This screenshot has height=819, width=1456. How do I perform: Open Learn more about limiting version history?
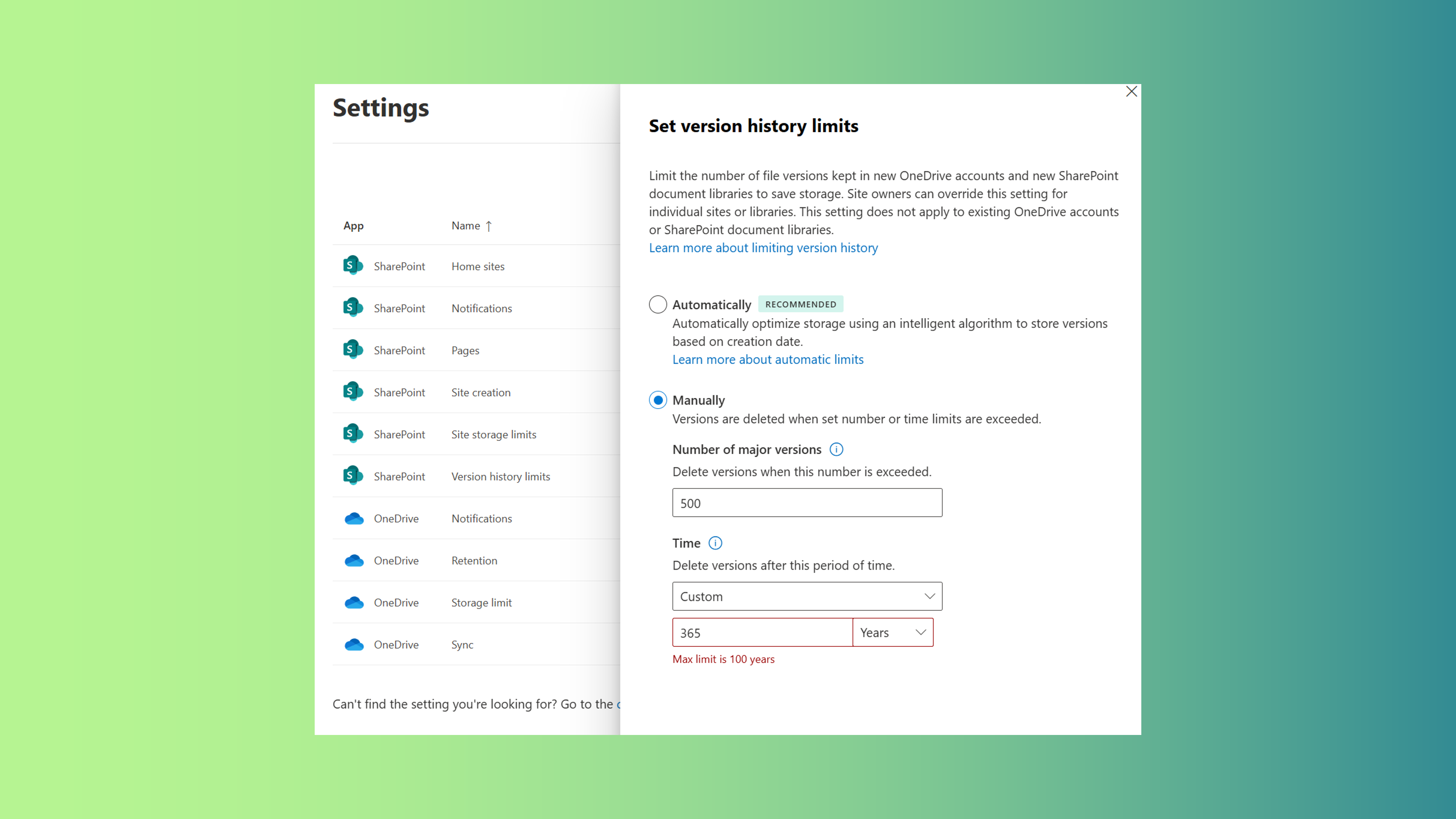click(763, 248)
